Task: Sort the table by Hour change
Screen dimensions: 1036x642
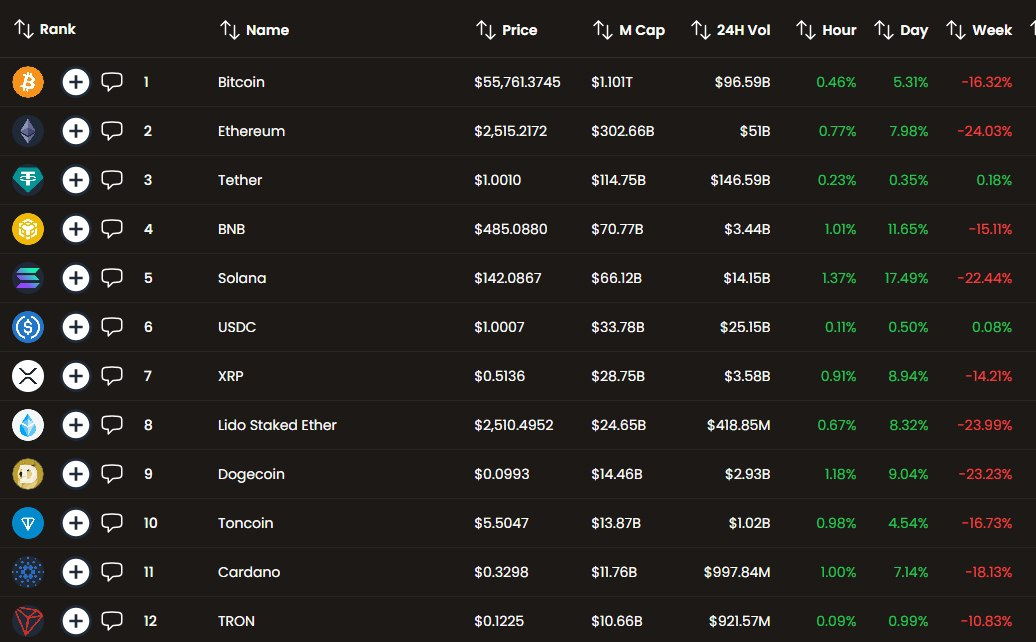Action: click(827, 30)
